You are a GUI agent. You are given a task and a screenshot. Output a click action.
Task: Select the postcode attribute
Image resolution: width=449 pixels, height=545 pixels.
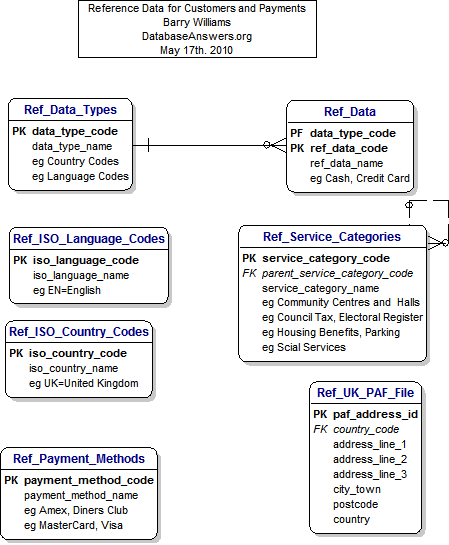pos(356,504)
